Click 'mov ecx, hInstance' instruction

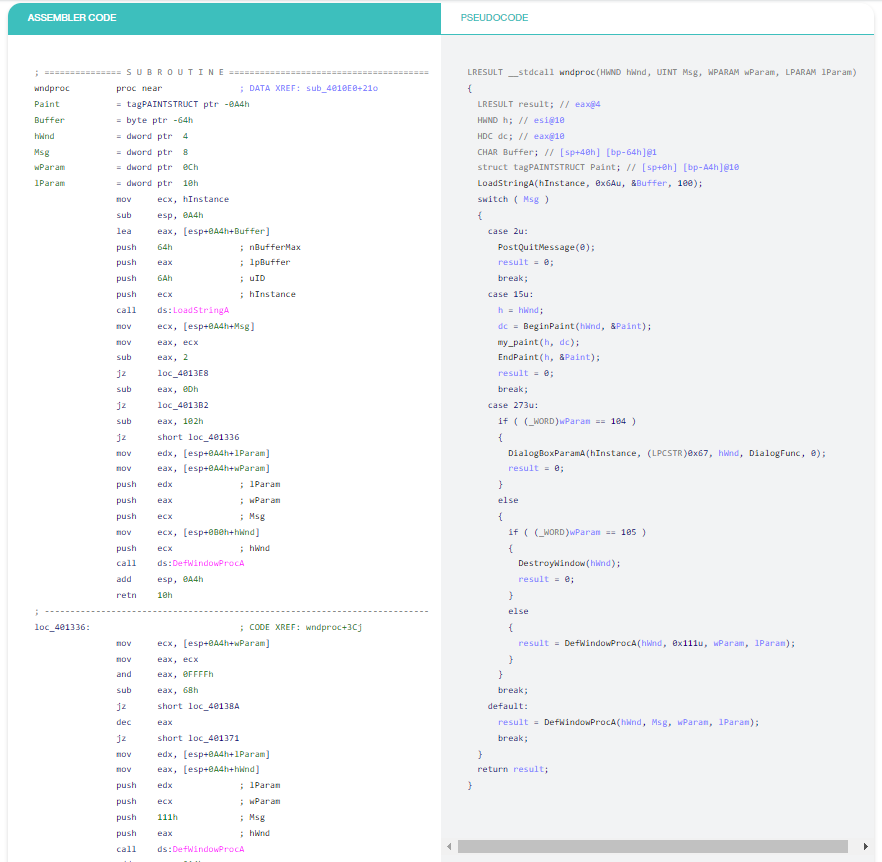coord(172,199)
